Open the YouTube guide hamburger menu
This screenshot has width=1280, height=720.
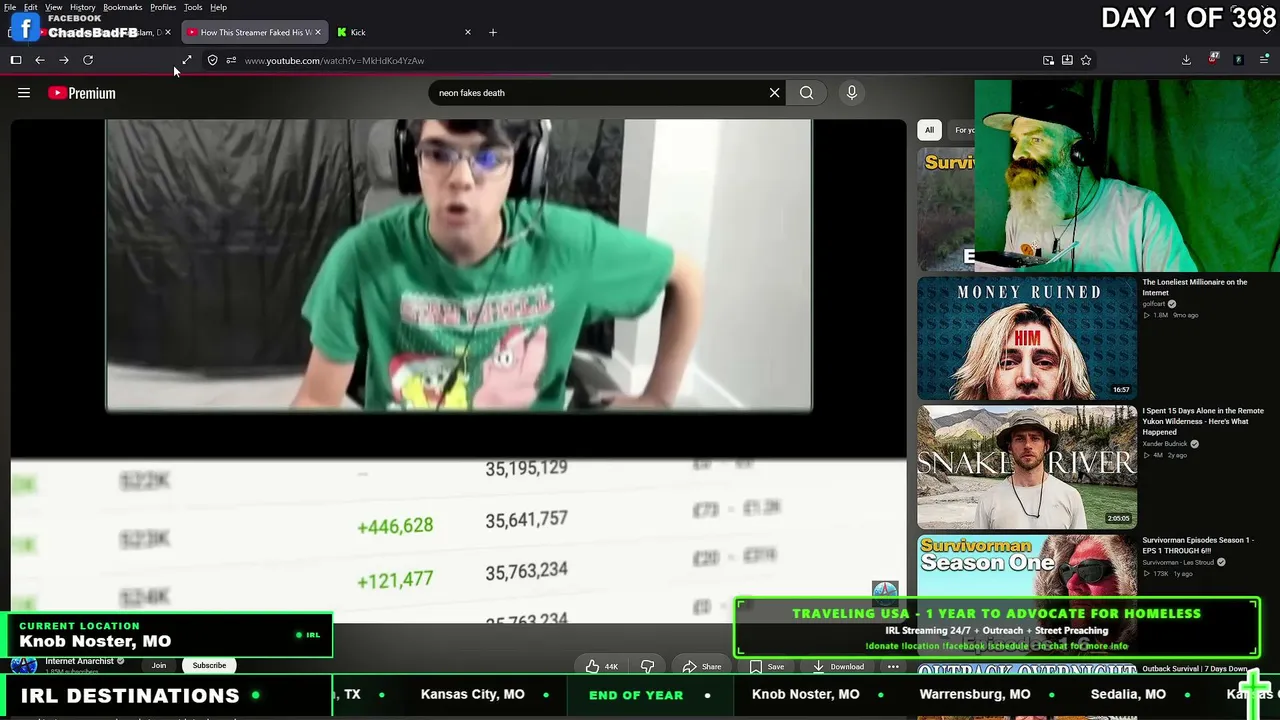click(x=24, y=93)
